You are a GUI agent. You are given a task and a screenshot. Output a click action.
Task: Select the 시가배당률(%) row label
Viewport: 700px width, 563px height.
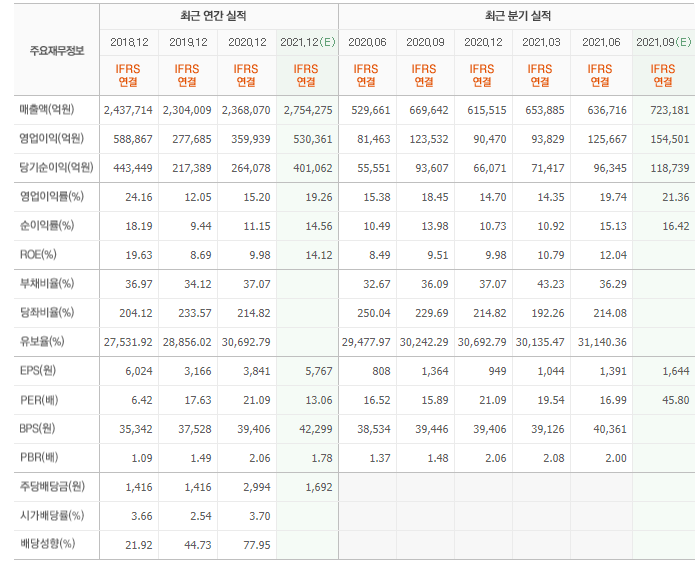pyautogui.click(x=52, y=516)
